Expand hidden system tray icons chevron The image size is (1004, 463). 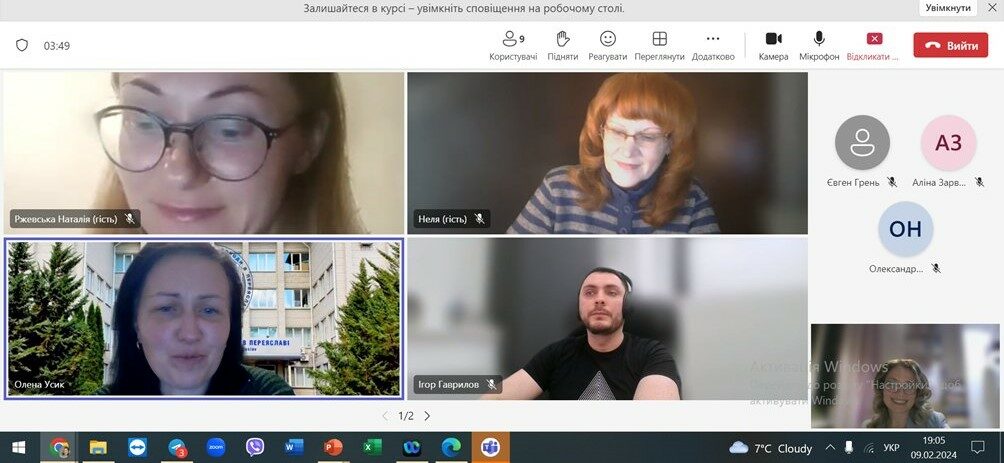point(831,448)
